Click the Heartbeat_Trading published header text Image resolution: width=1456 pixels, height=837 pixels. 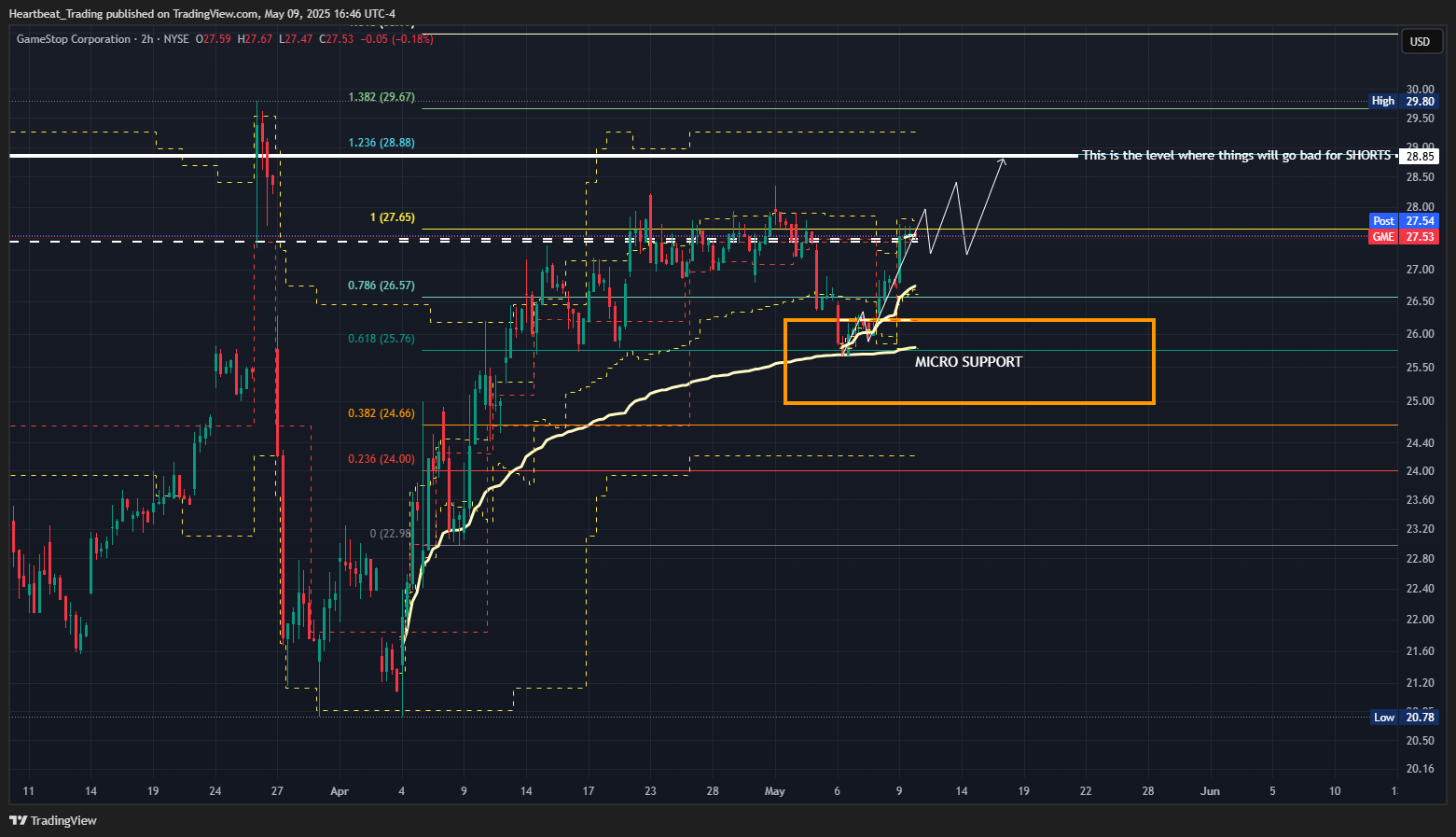pyautogui.click(x=201, y=13)
